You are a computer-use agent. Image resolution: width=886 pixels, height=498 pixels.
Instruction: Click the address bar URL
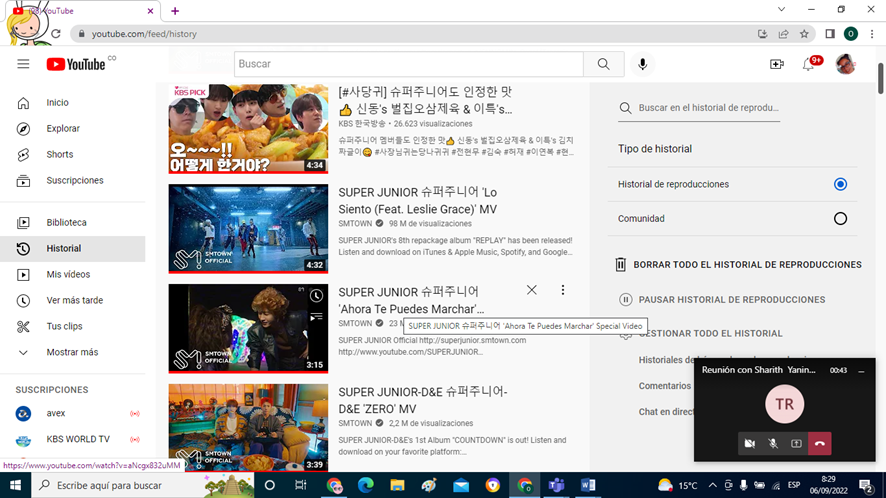144,34
